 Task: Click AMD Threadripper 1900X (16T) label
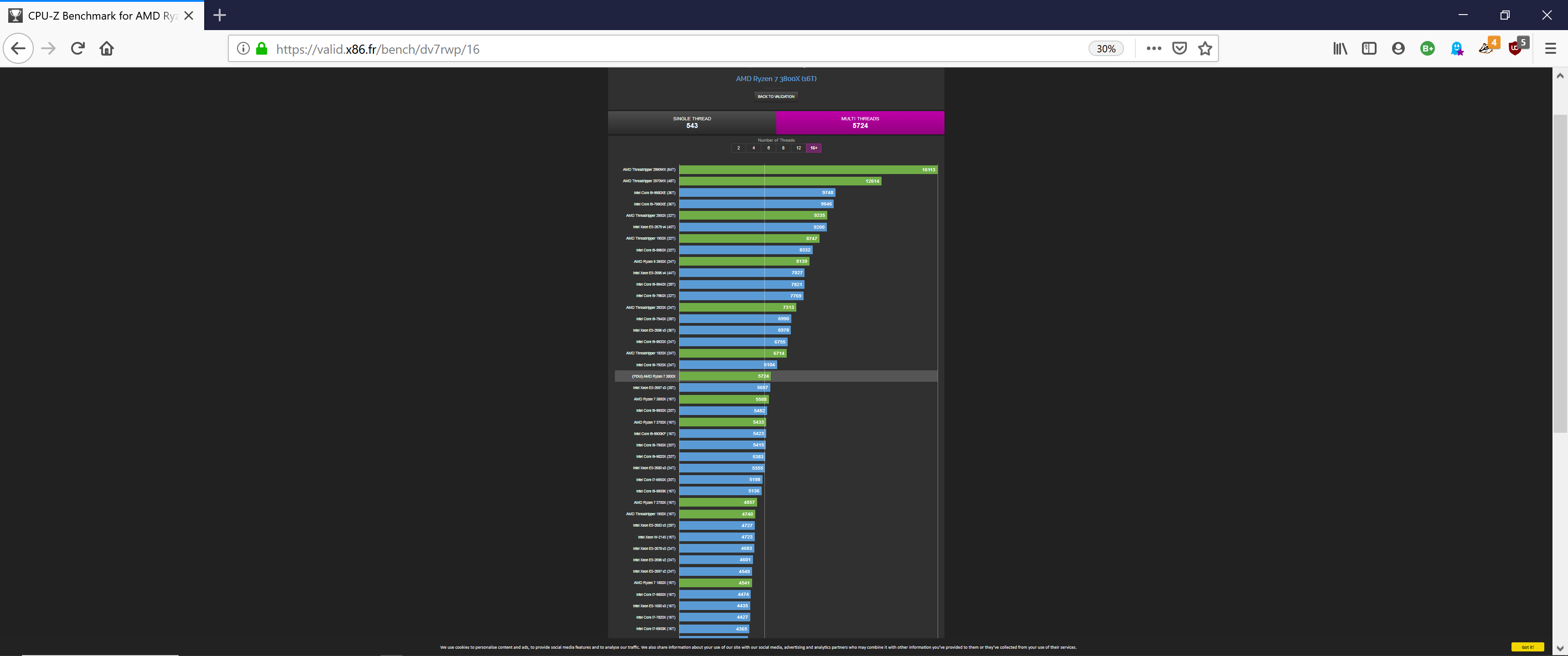click(651, 514)
